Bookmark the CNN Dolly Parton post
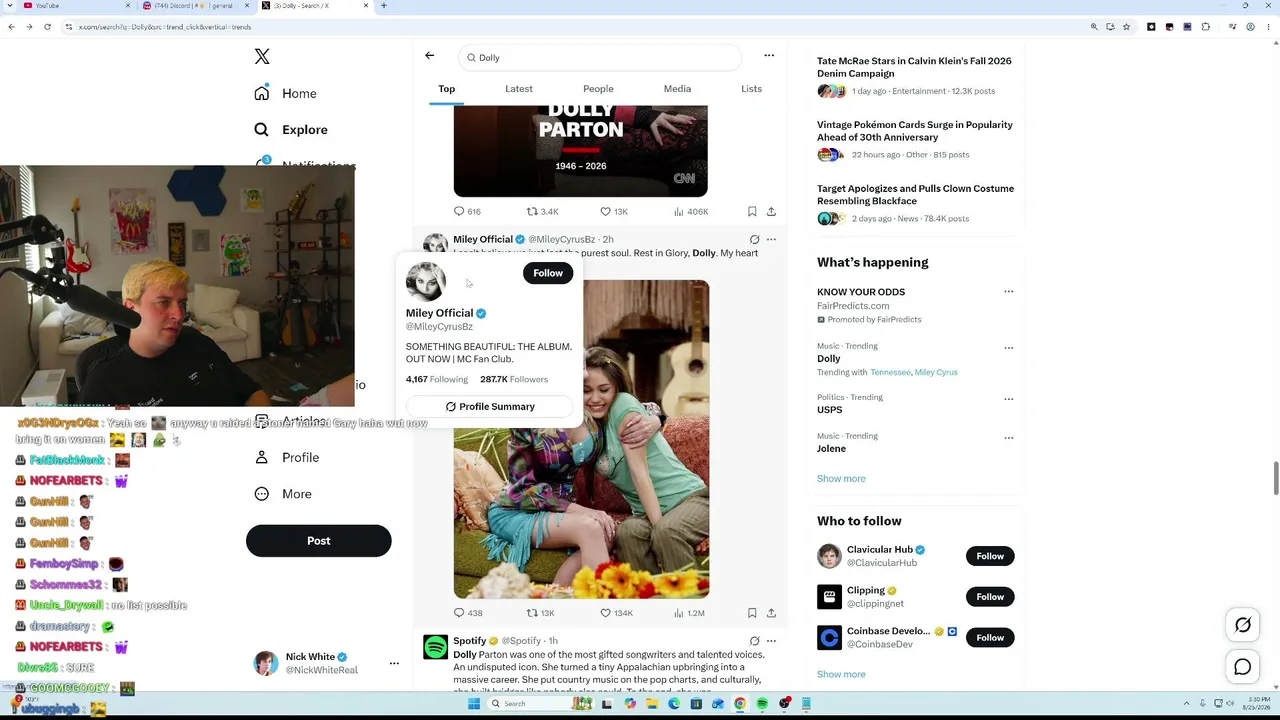 [x=752, y=212]
